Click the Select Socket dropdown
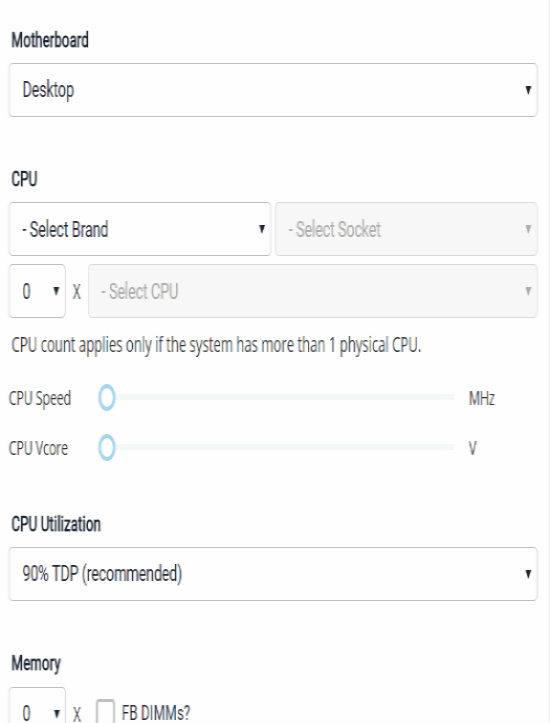 click(x=406, y=229)
